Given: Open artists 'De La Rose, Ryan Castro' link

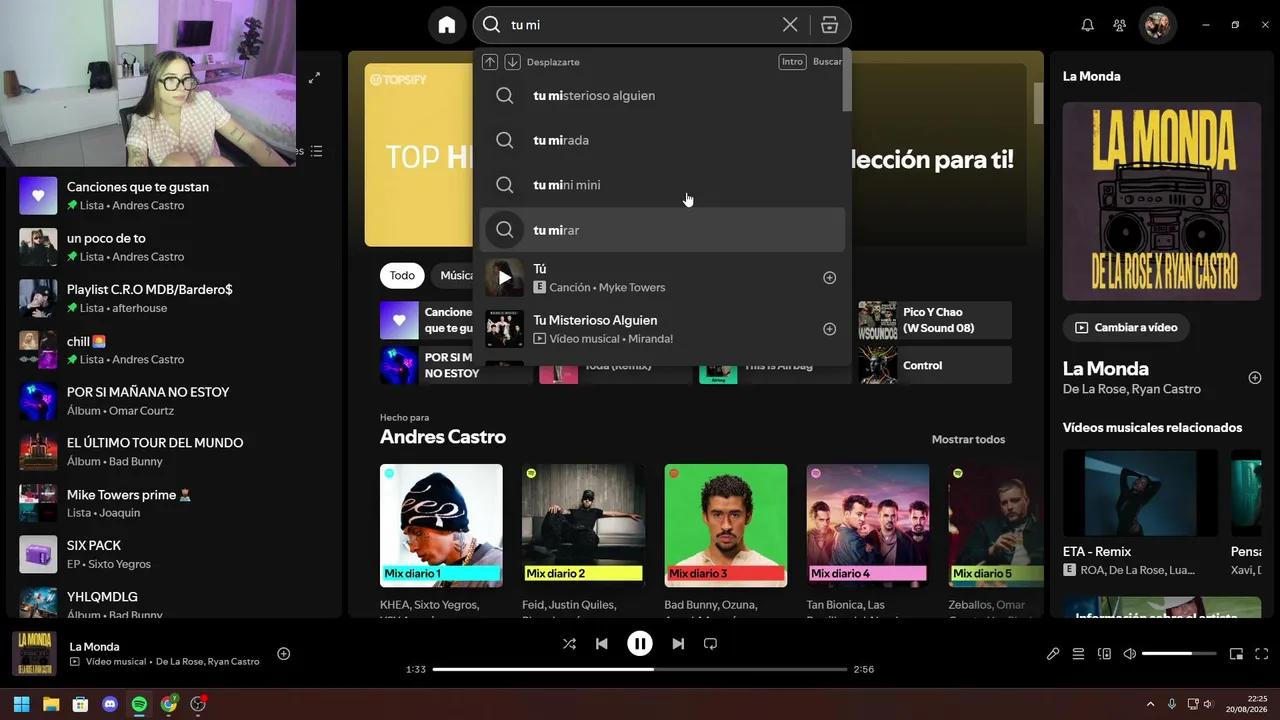Looking at the screenshot, I should [x=1132, y=389].
